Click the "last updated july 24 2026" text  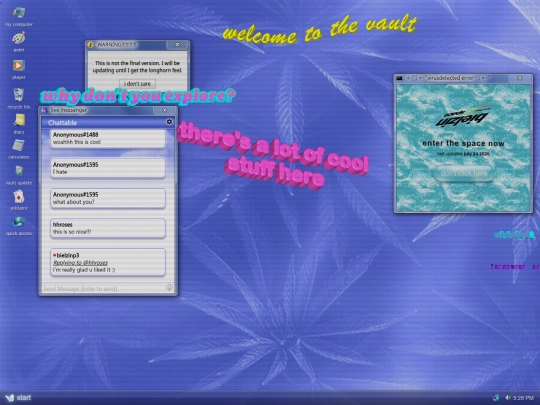tap(463, 154)
